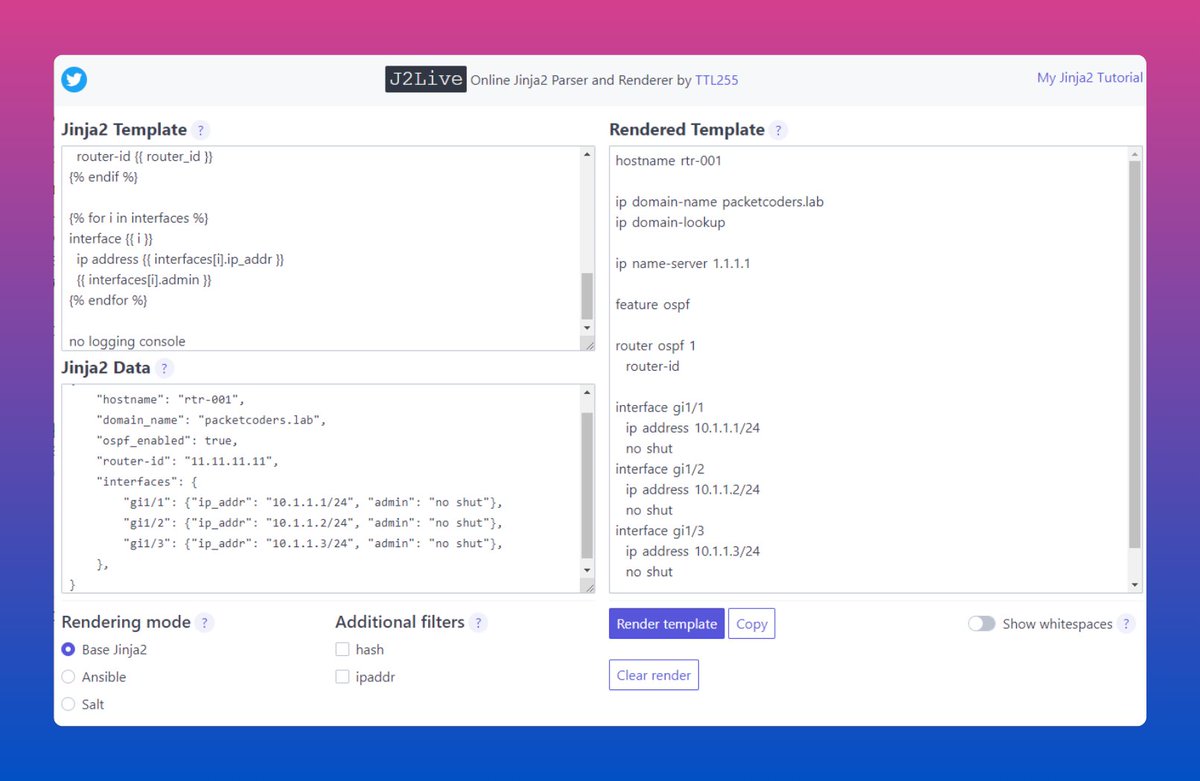Click data line '"domain_name": "packetcoders.lab"'

211,420
